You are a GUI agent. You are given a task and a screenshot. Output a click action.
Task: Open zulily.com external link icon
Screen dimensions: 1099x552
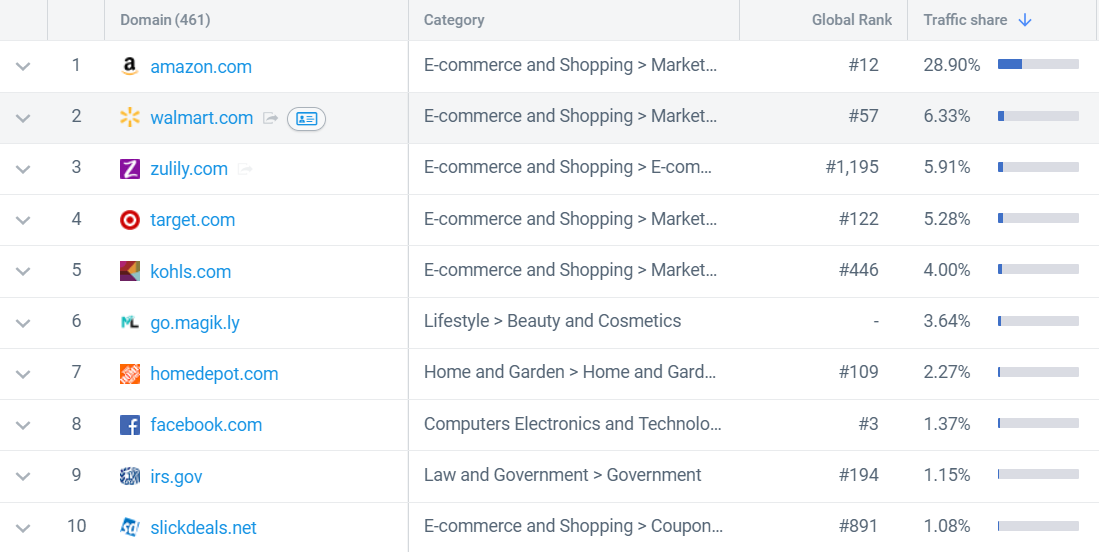tap(245, 169)
